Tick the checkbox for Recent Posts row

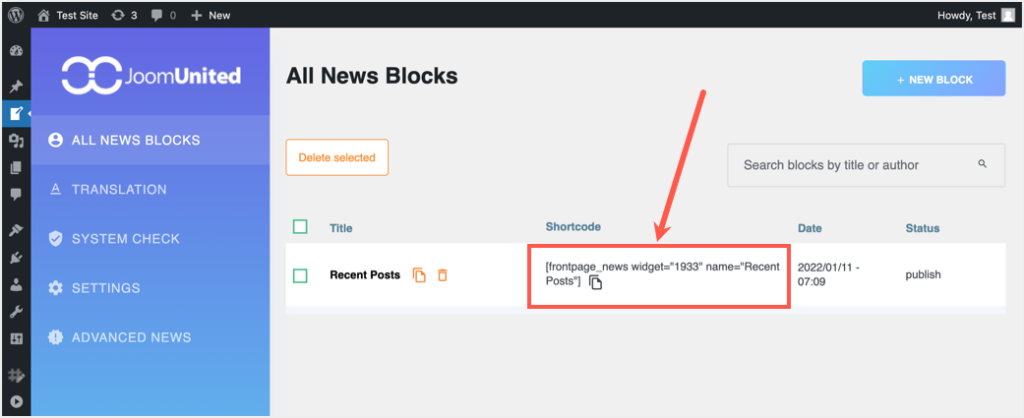pyautogui.click(x=300, y=275)
